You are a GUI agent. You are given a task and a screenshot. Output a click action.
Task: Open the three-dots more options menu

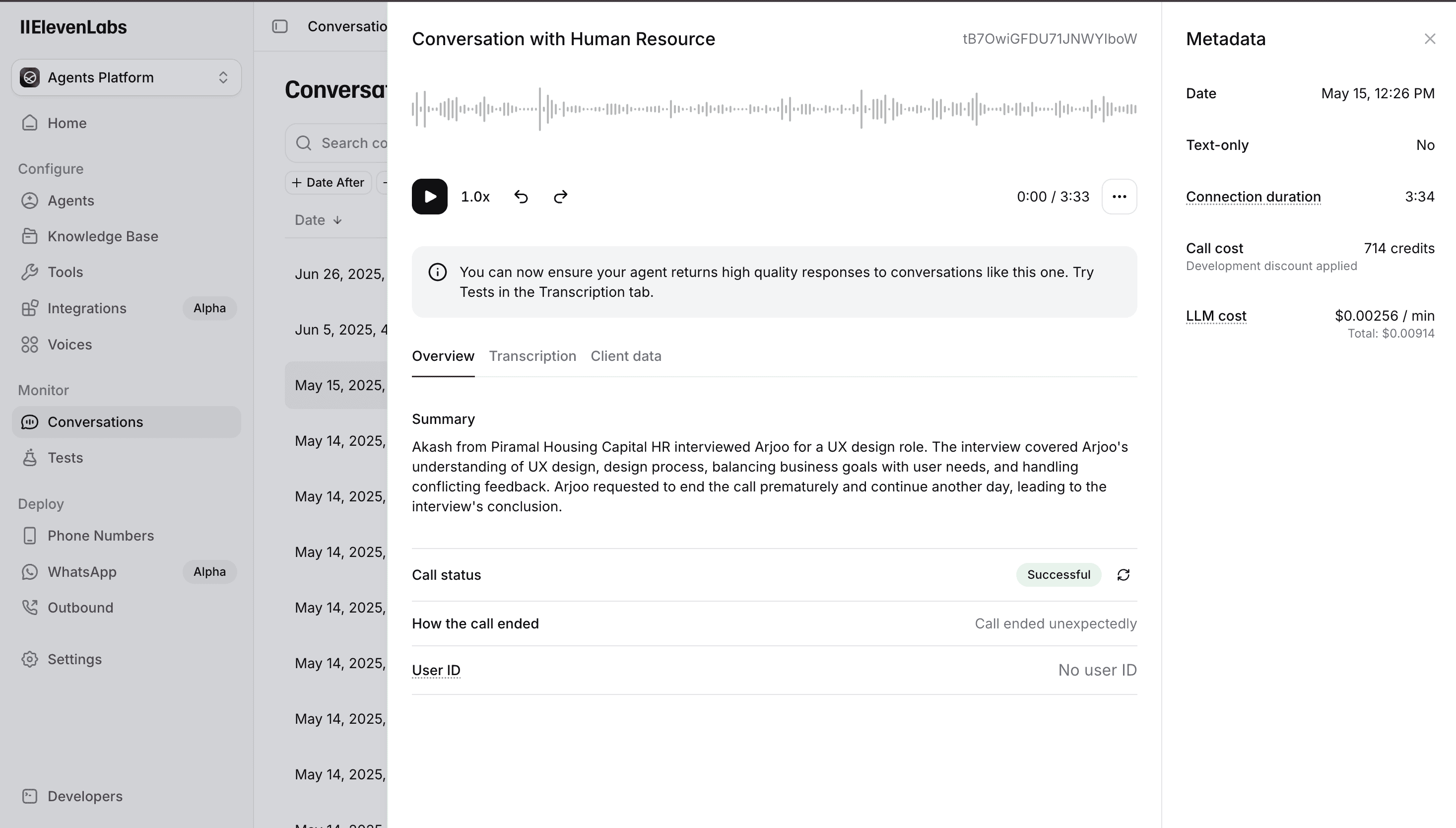[1119, 197]
